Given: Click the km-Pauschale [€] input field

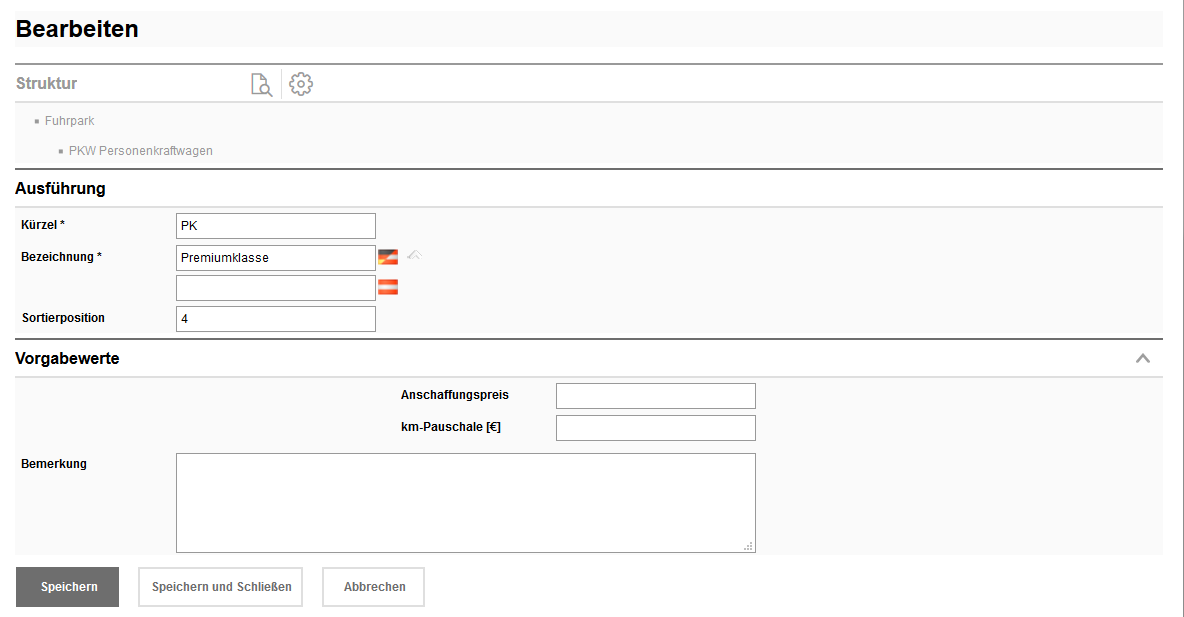Looking at the screenshot, I should click(x=656, y=428).
